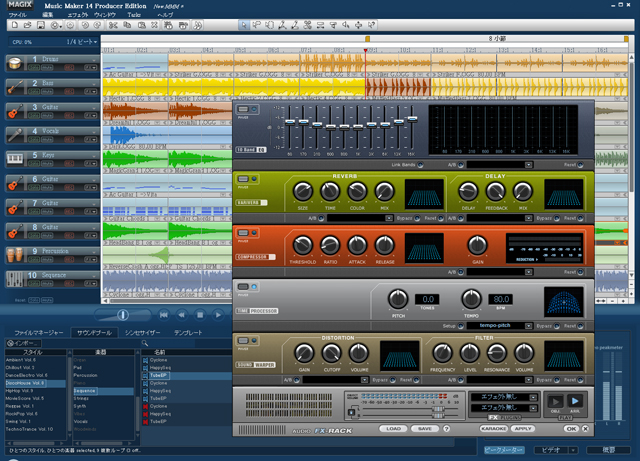Toggle the 10 Band EQ power switch
The width and height of the screenshot is (640, 461).
coord(243,109)
